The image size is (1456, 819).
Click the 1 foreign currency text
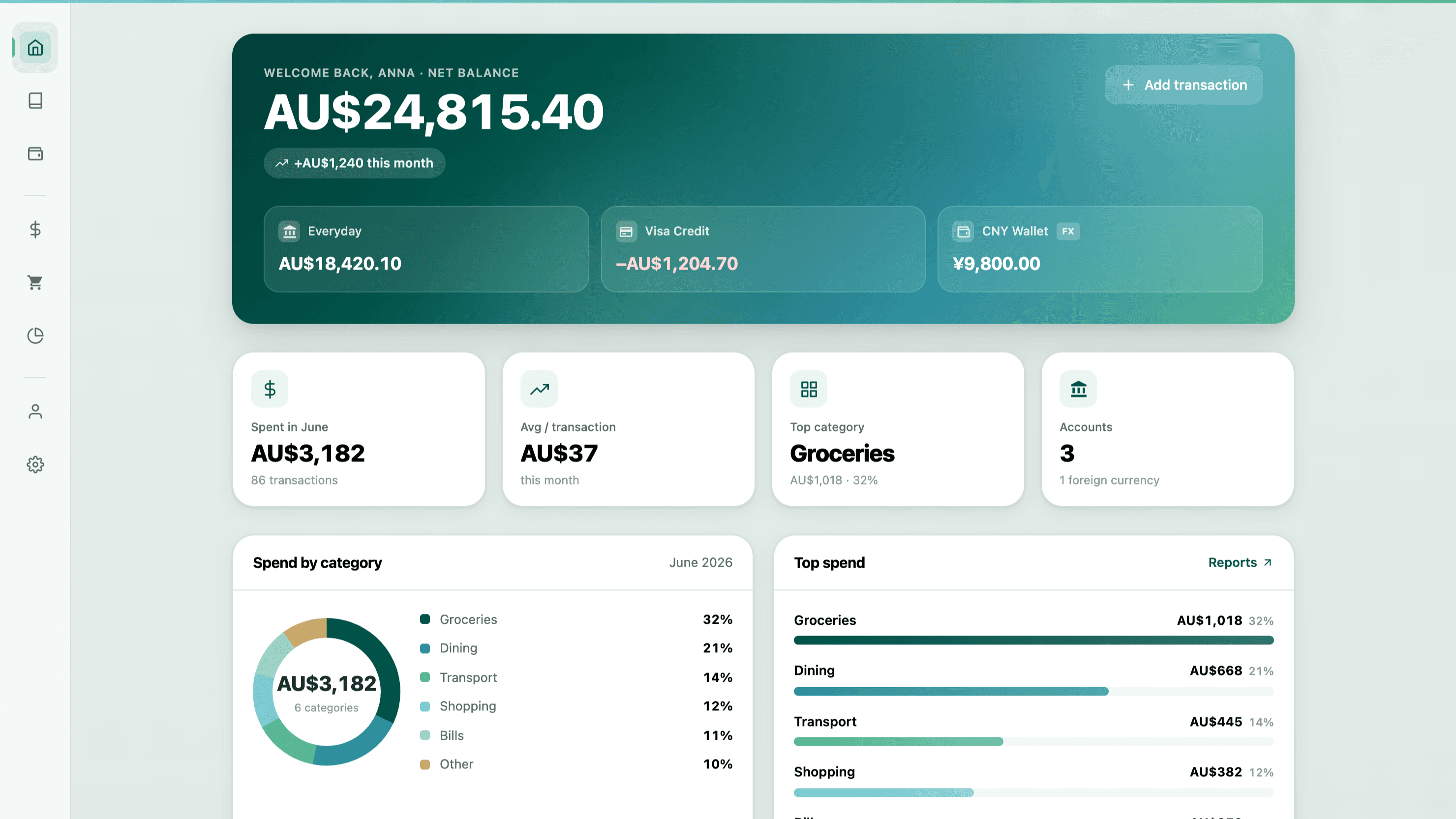pos(1110,481)
